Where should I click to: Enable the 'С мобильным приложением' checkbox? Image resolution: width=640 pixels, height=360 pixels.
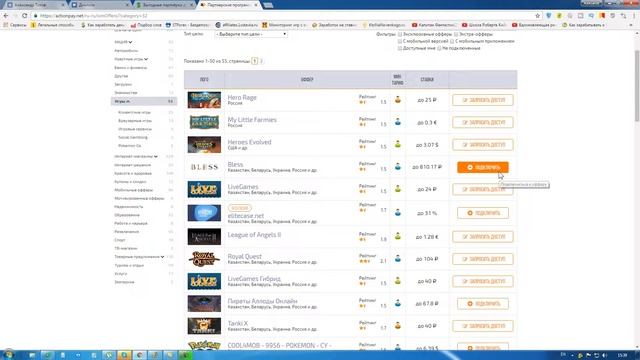452,42
